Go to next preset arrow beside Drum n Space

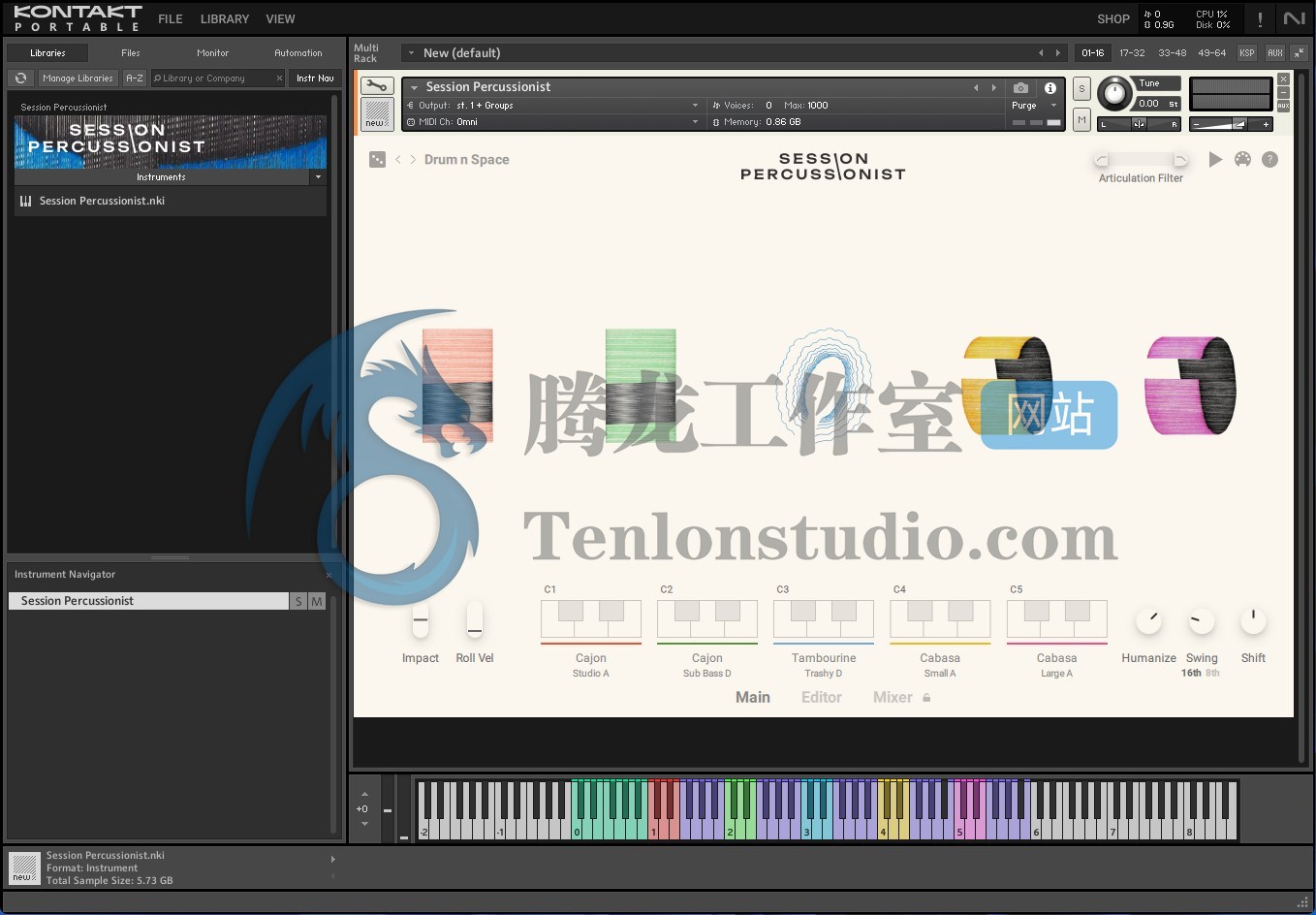click(413, 159)
